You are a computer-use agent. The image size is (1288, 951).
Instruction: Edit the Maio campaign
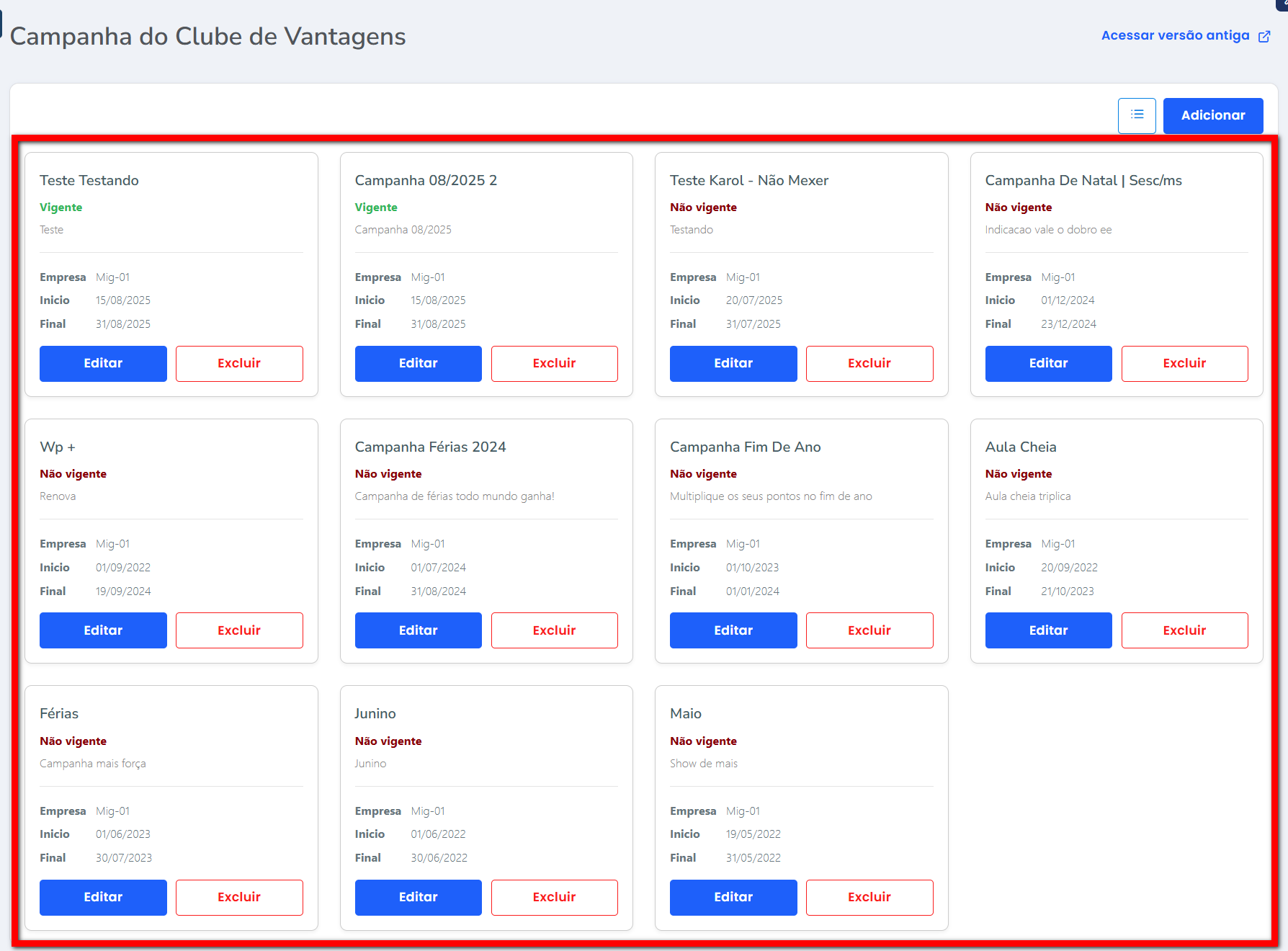(733, 897)
